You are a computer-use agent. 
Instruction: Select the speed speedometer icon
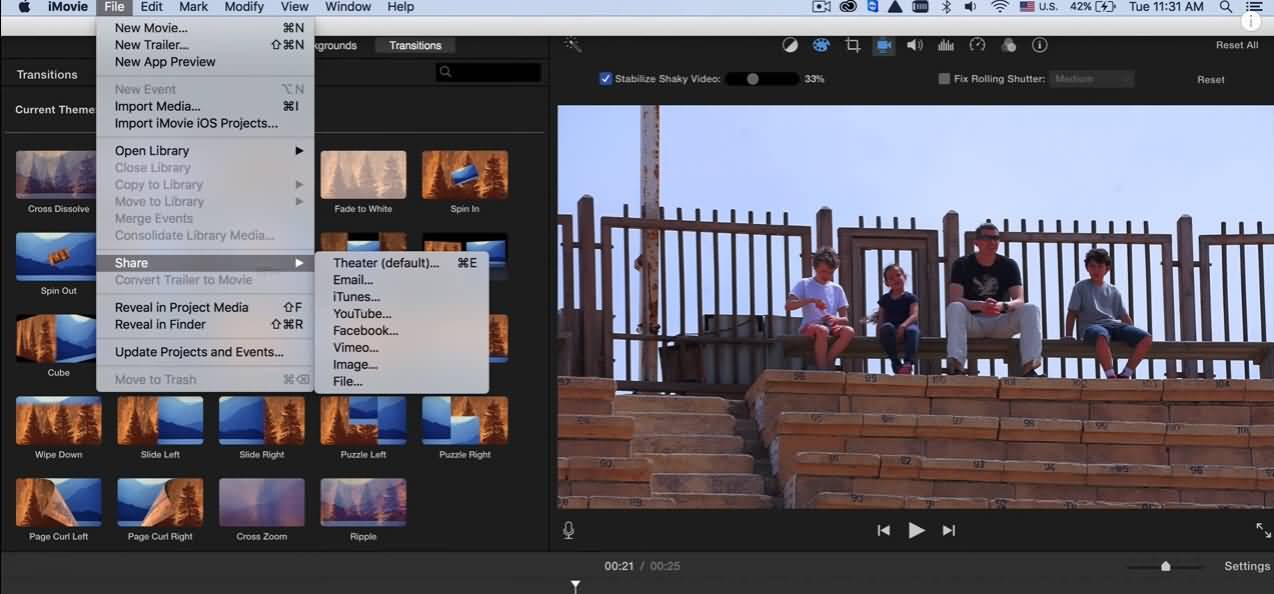(977, 45)
